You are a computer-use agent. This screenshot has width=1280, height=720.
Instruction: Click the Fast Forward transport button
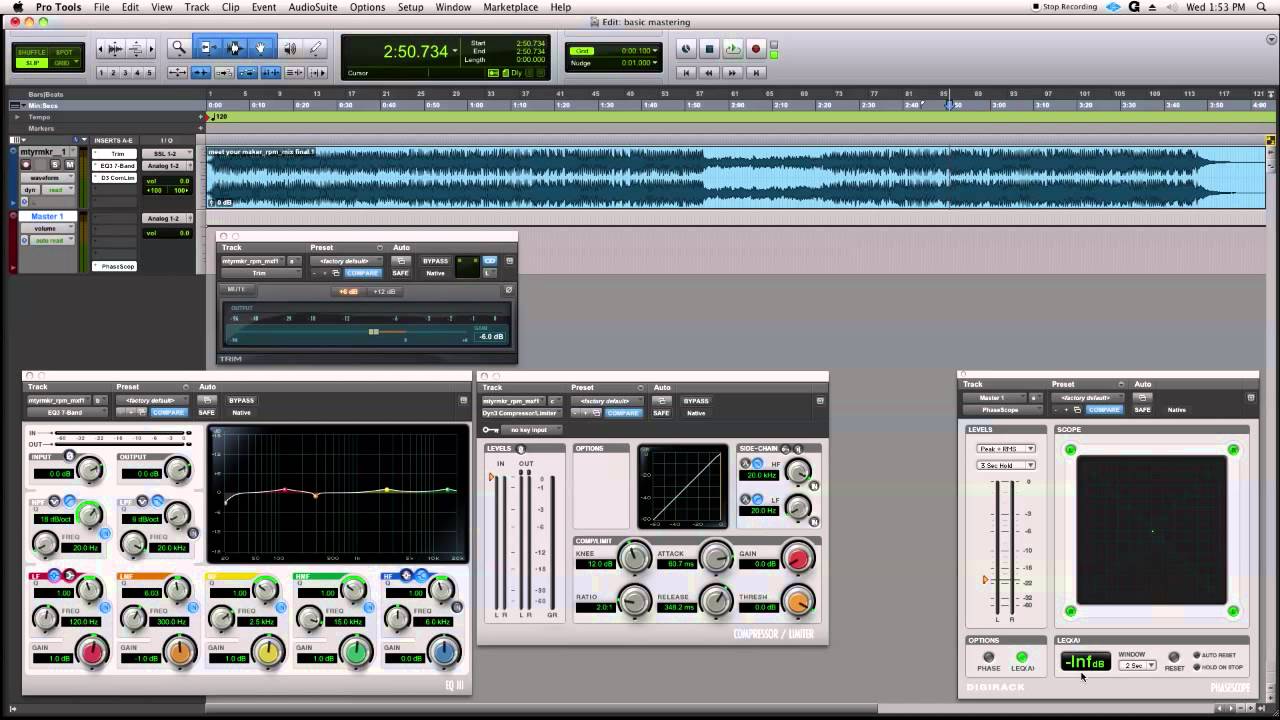coord(733,72)
